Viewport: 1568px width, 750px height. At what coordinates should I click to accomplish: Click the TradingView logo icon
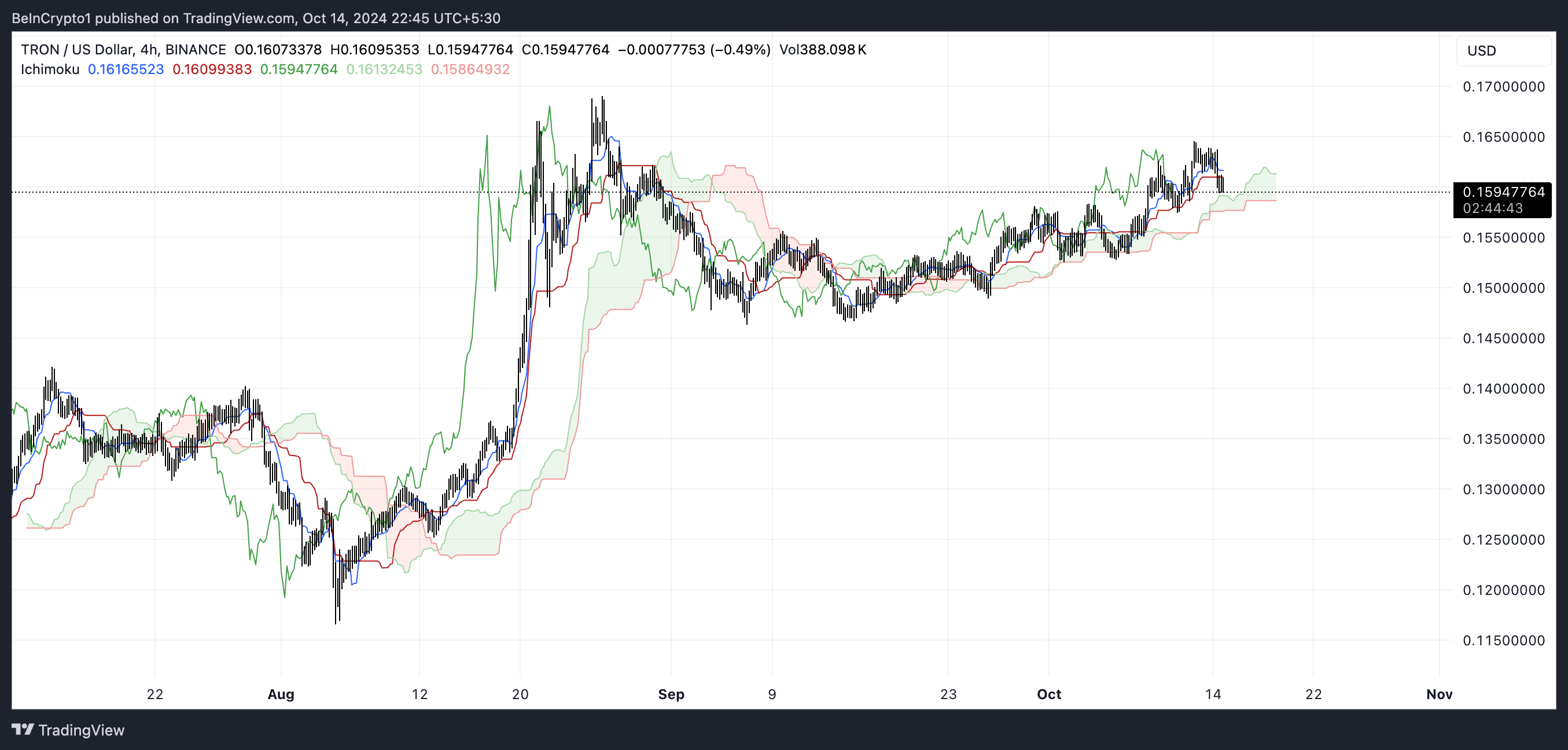23,729
